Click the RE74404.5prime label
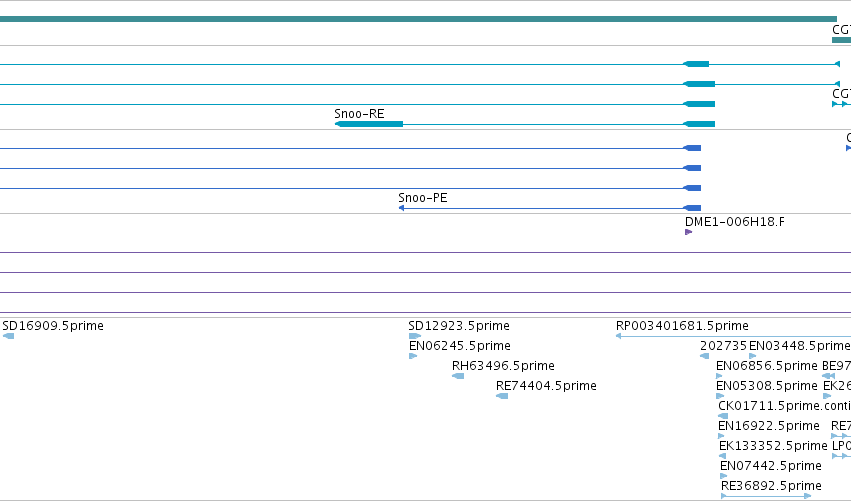851x501 pixels. [546, 386]
